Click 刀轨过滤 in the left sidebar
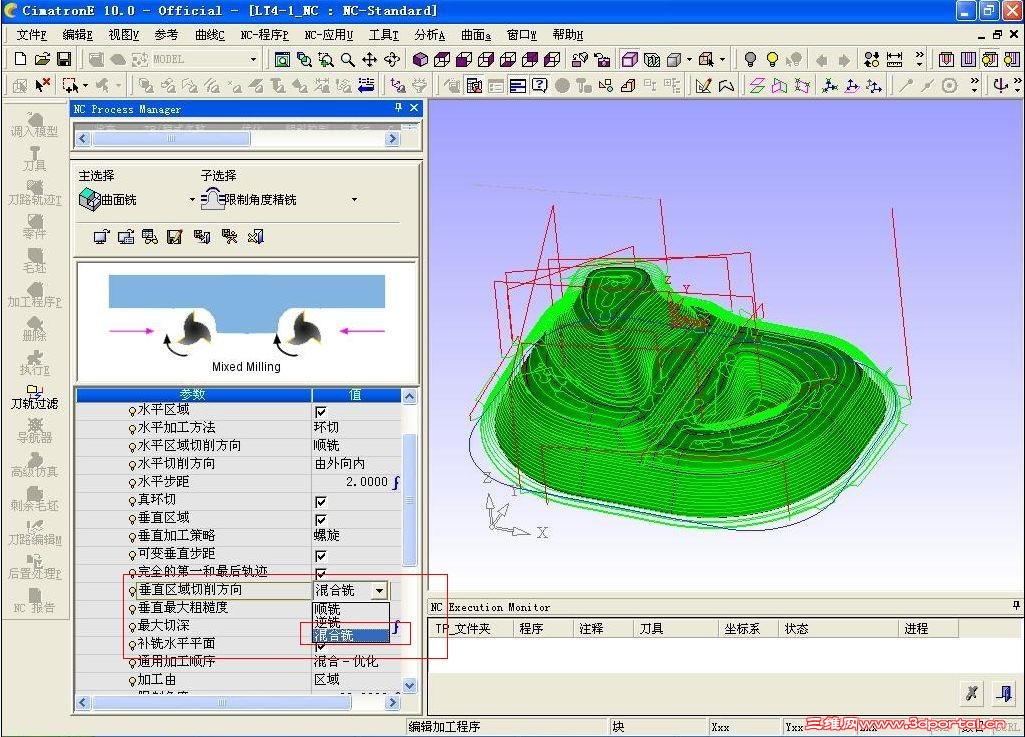 point(34,397)
